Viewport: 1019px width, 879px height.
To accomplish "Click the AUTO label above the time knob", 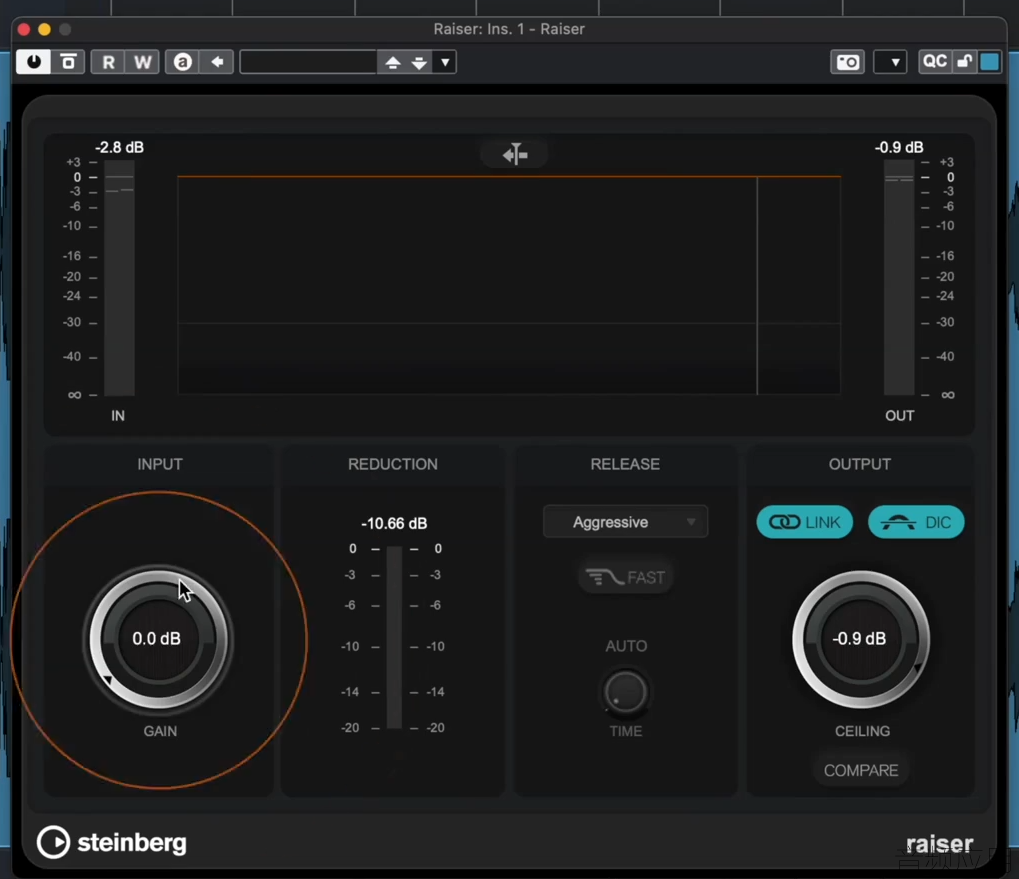I will point(626,646).
